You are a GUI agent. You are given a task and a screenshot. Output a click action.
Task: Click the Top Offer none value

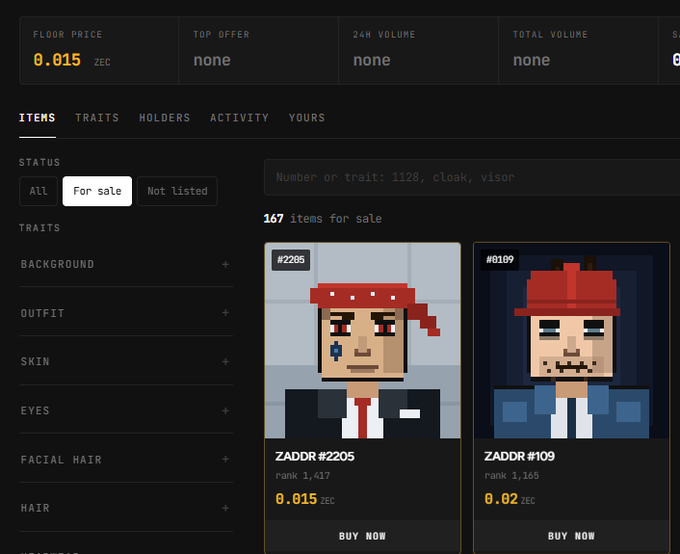212,60
